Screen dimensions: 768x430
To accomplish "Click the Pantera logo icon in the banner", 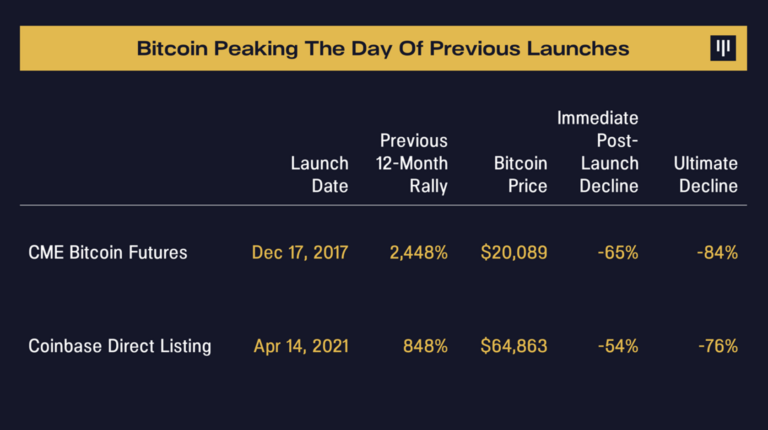I will pyautogui.click(x=722, y=49).
